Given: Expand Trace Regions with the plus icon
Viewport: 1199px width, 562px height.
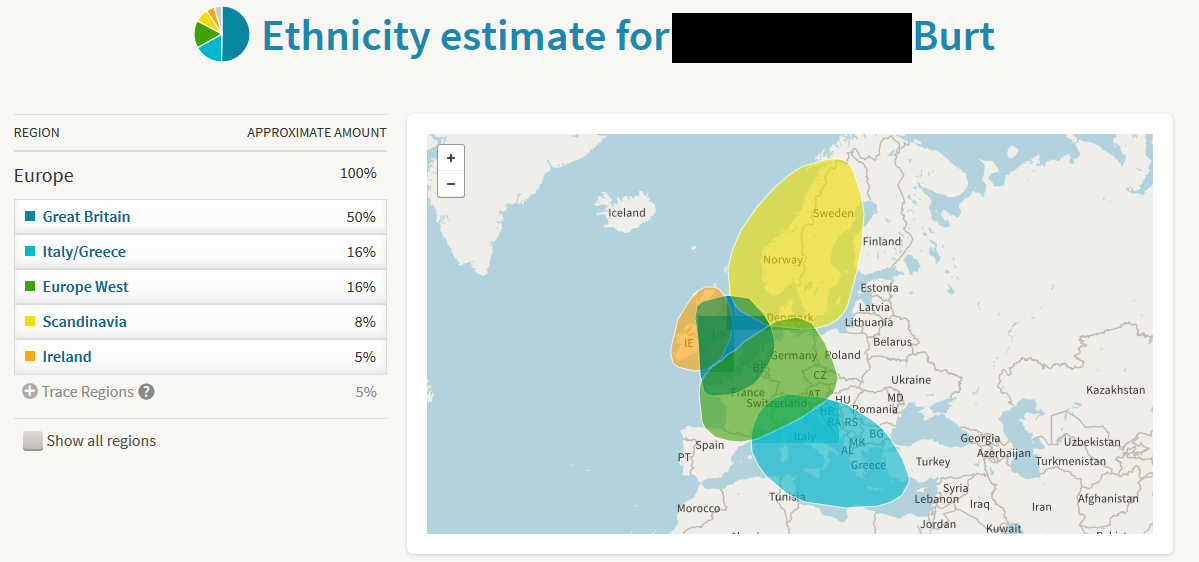Looking at the screenshot, I should pos(30,391).
